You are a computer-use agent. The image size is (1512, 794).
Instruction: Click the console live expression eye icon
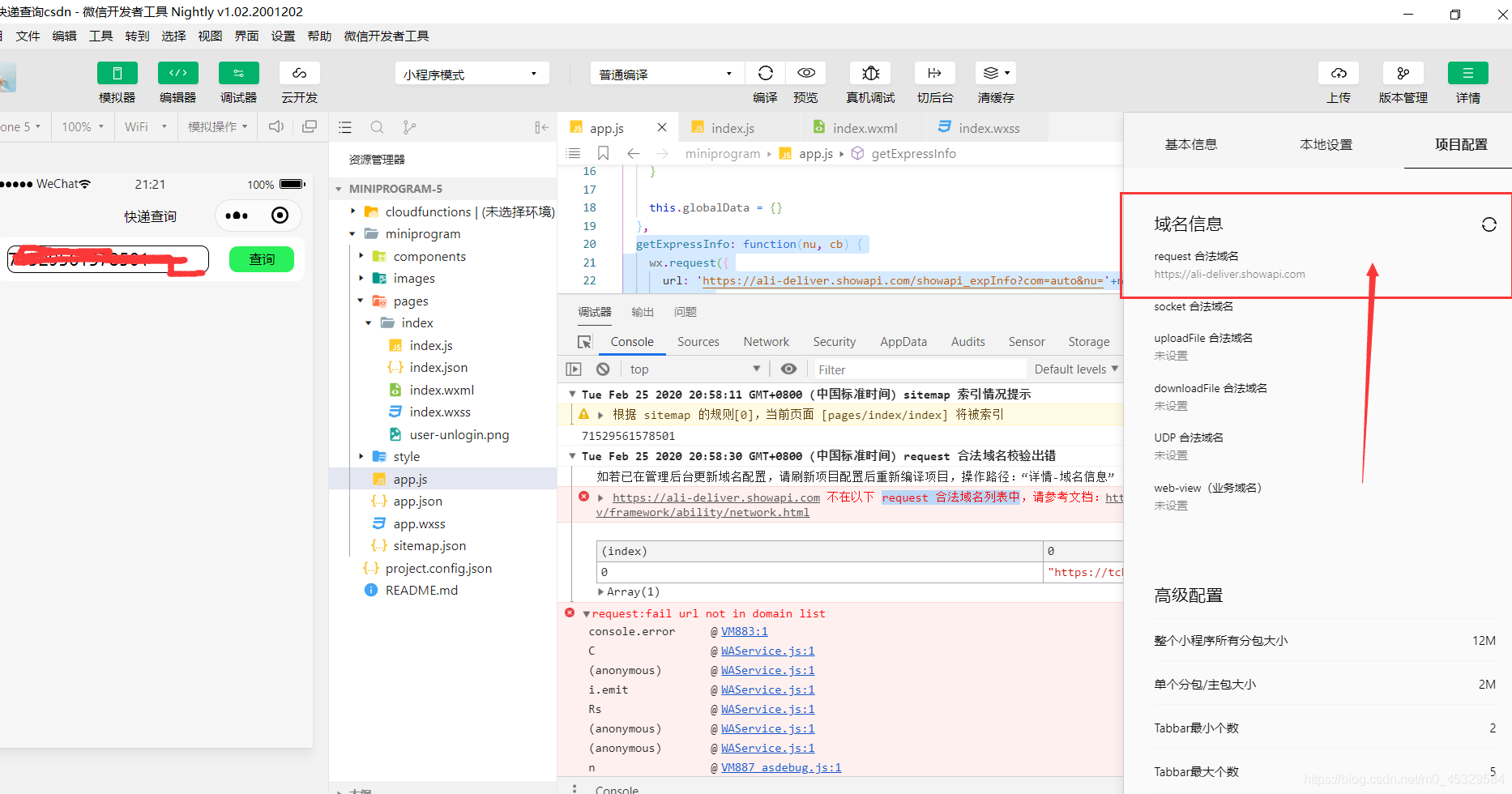point(788,369)
